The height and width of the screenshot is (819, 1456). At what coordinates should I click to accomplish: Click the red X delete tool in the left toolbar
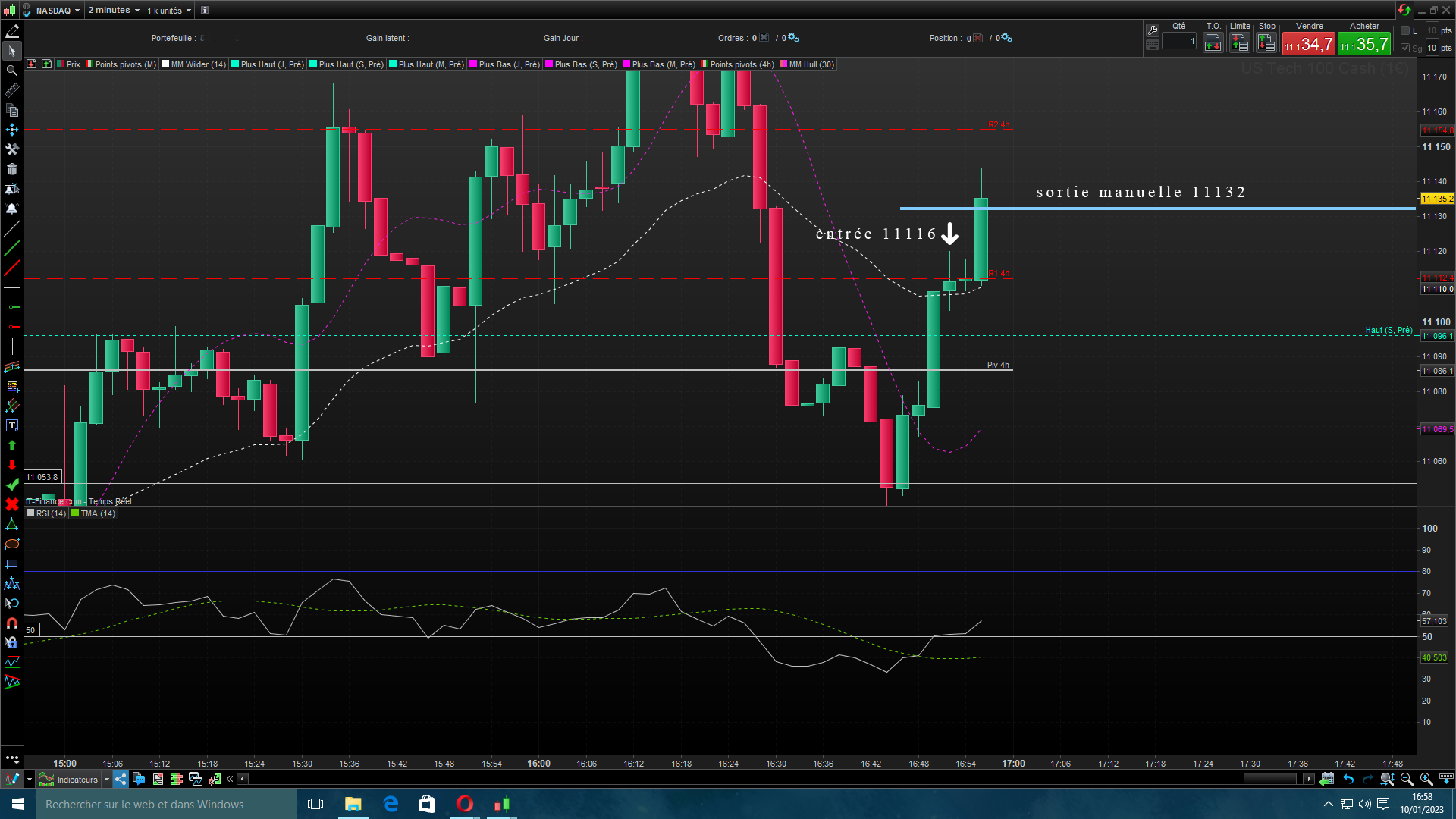pos(12,504)
